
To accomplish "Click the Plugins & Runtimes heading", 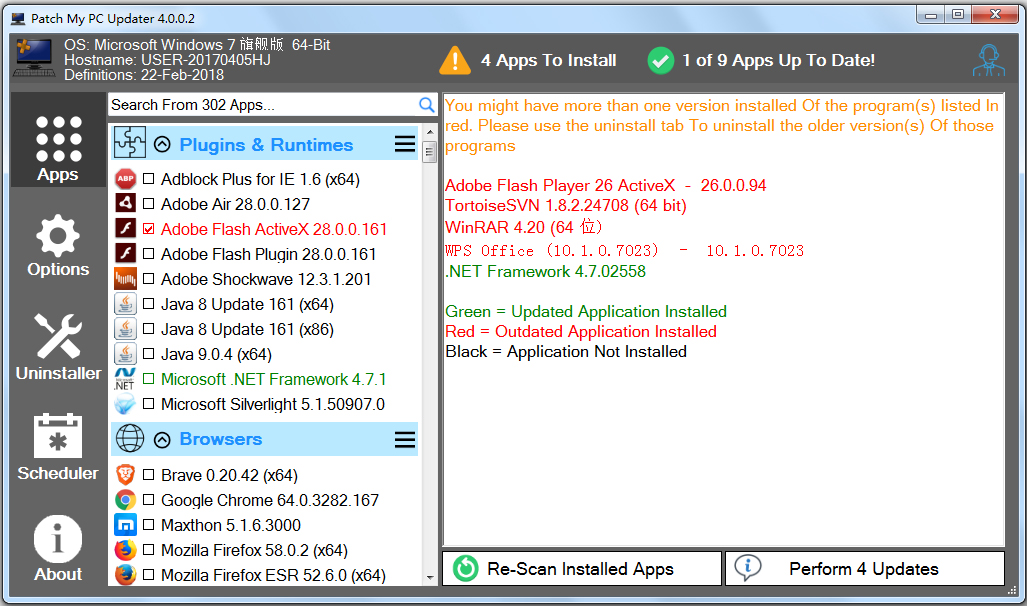I will (x=266, y=145).
